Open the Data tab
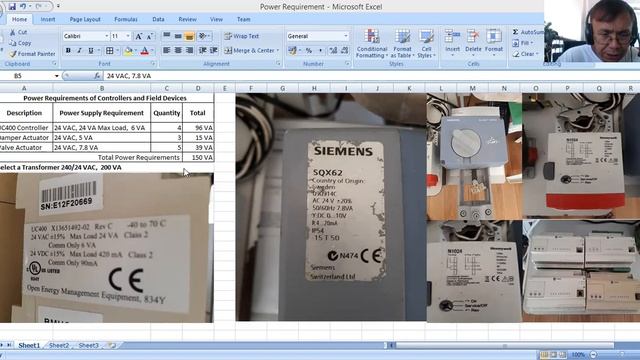The height and width of the screenshot is (360, 640). [x=158, y=19]
